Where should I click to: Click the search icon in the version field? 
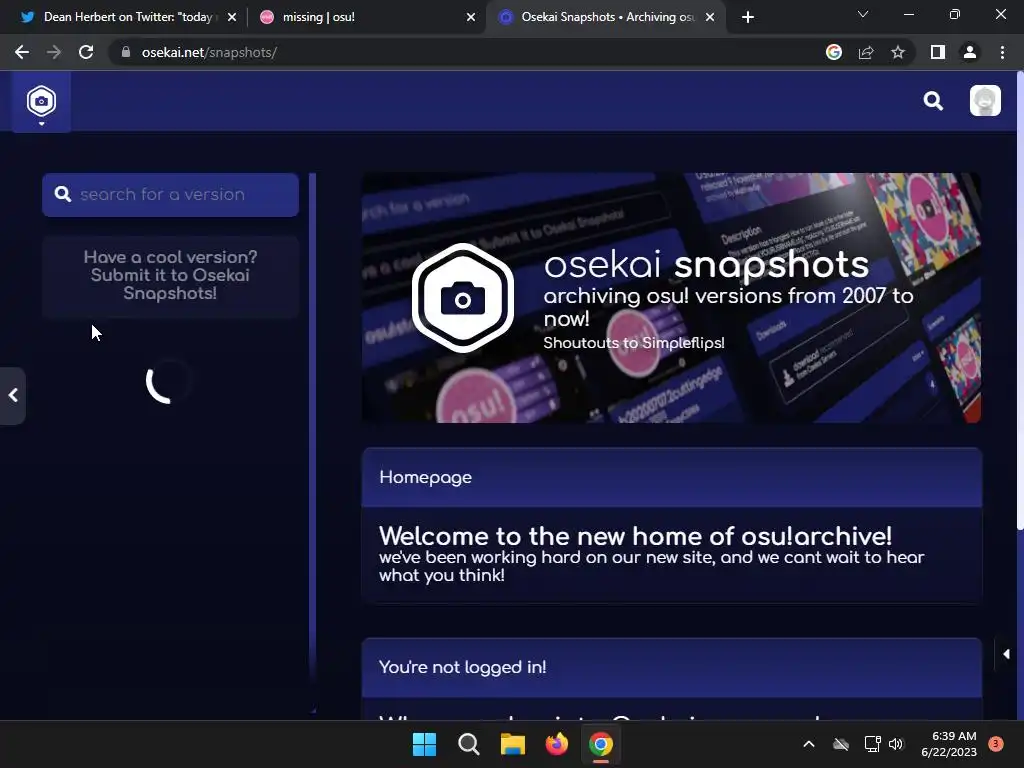pyautogui.click(x=63, y=195)
